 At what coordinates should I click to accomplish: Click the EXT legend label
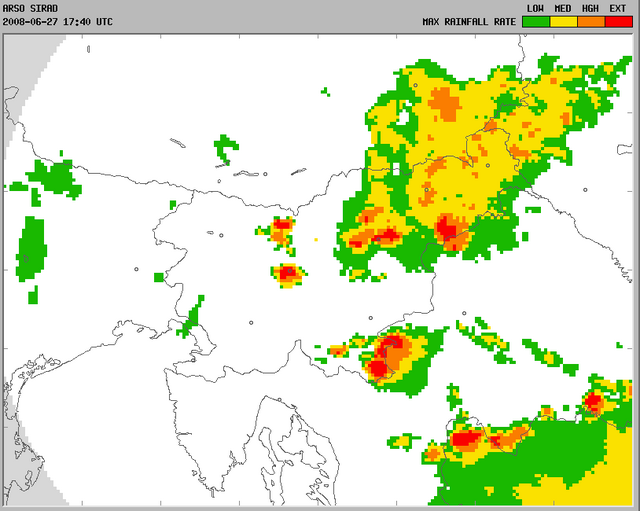pos(618,8)
